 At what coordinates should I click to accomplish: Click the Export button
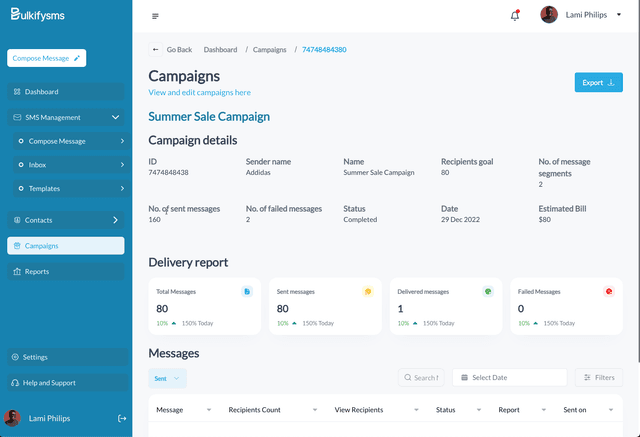pyautogui.click(x=598, y=82)
